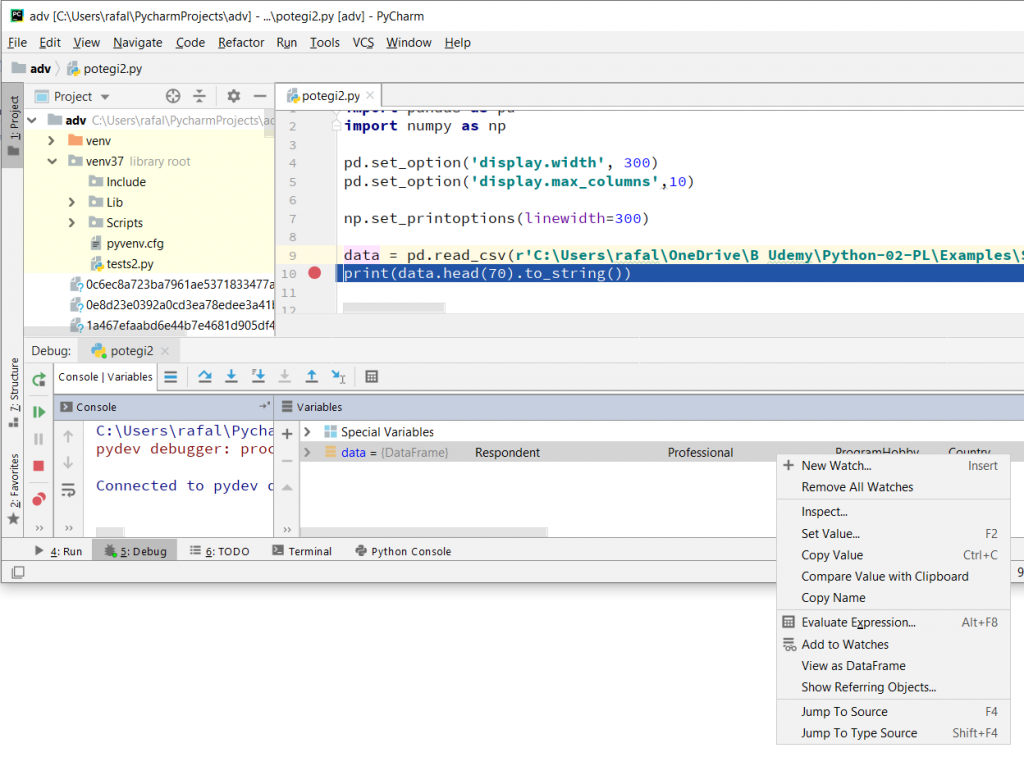The image size is (1024, 757).
Task: Hide the Project panel with minus icon
Action: click(260, 97)
